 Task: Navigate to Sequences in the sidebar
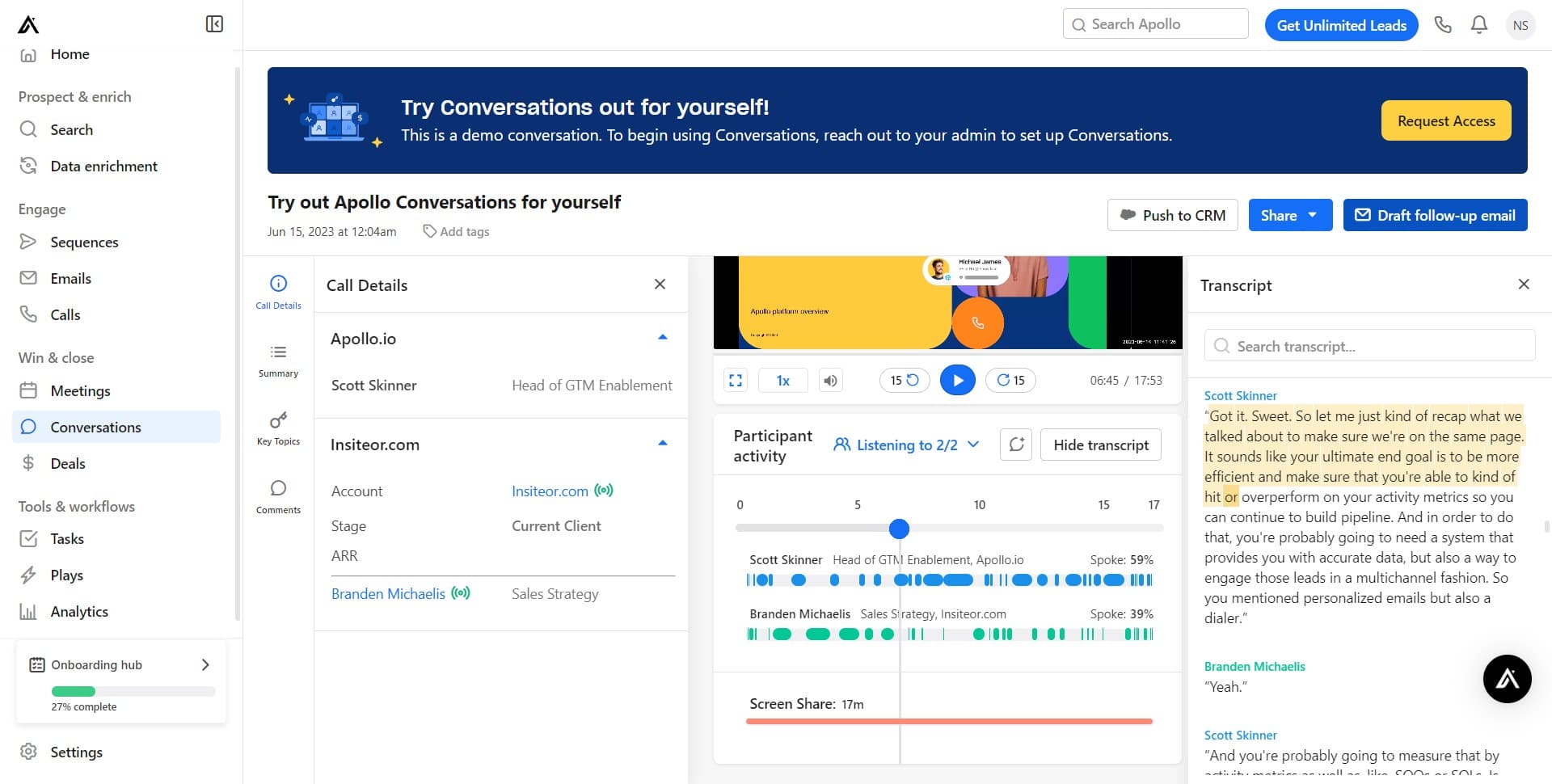coord(84,242)
